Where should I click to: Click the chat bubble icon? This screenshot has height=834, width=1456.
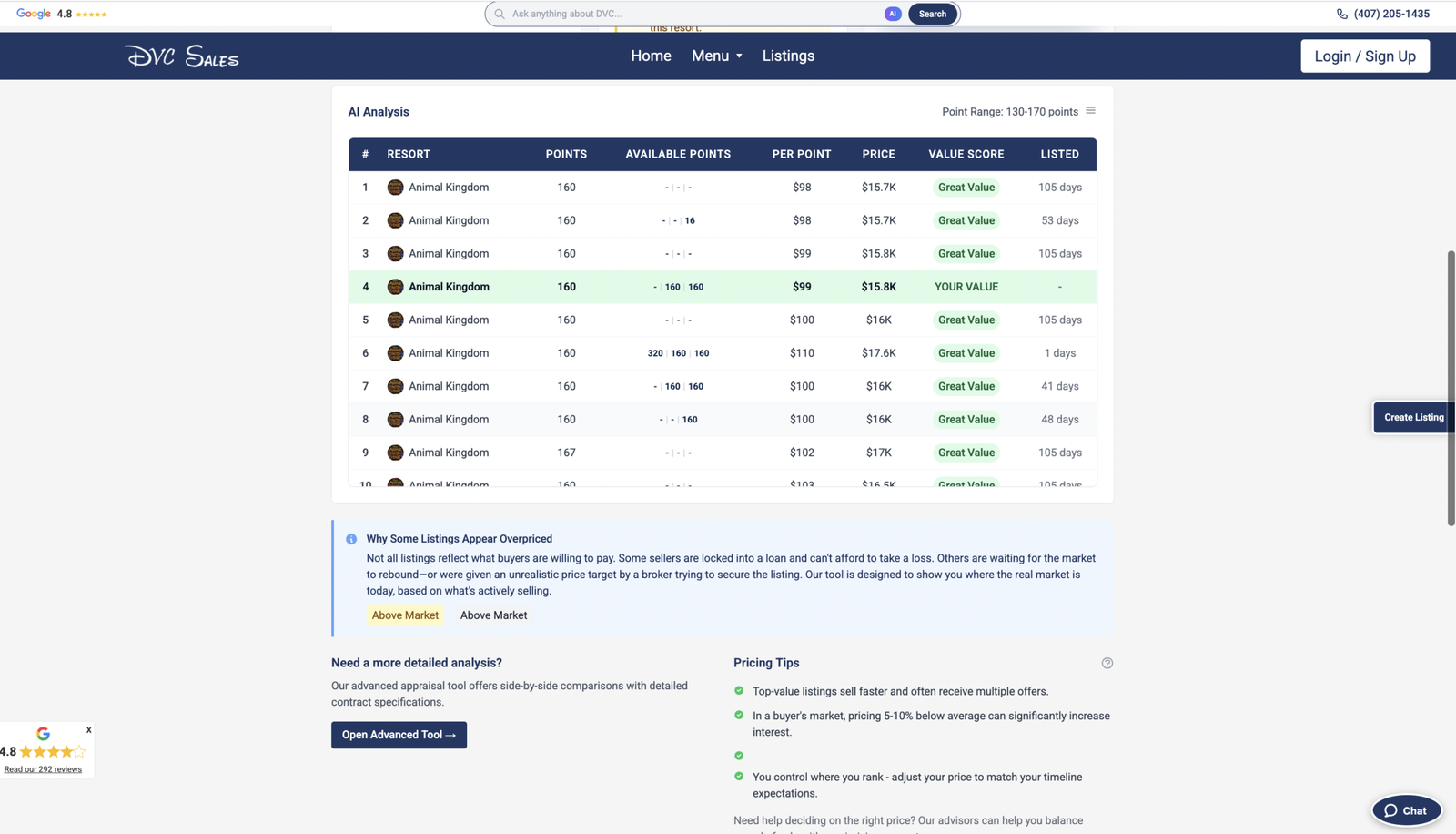(x=1390, y=810)
